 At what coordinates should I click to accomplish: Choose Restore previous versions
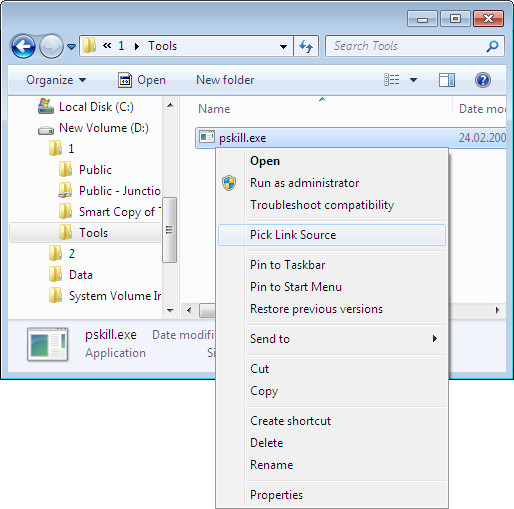tap(316, 309)
